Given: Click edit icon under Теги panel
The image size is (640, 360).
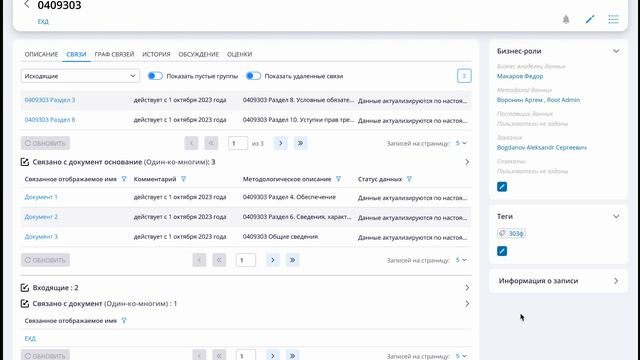Looking at the screenshot, I should click(x=502, y=251).
